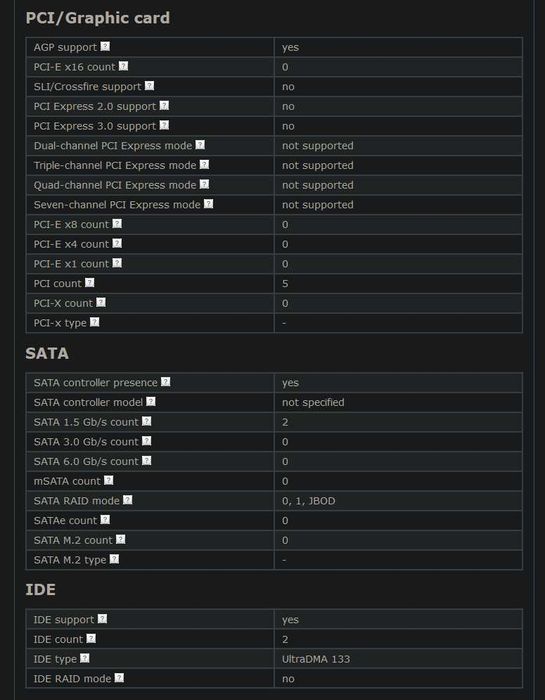Show help for PCI Express 2.0 support
Viewport: 545px width, 700px height.
(164, 105)
